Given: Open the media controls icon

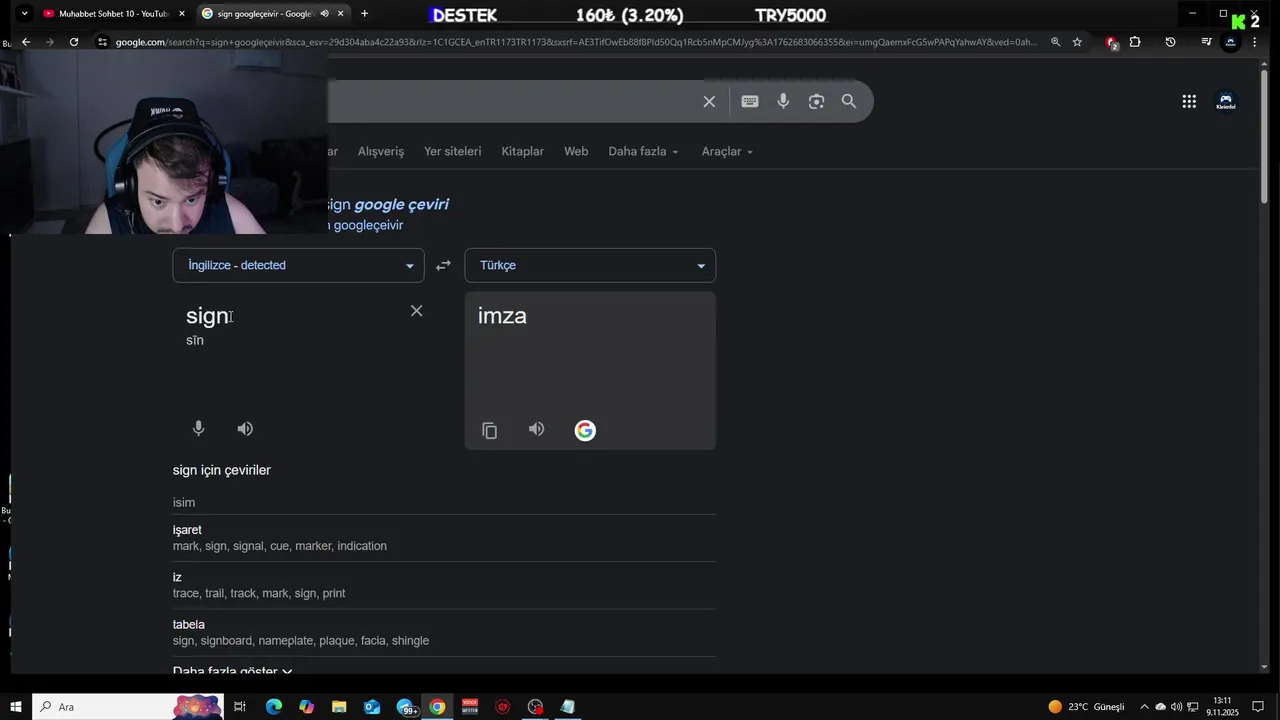Looking at the screenshot, I should [x=1206, y=42].
